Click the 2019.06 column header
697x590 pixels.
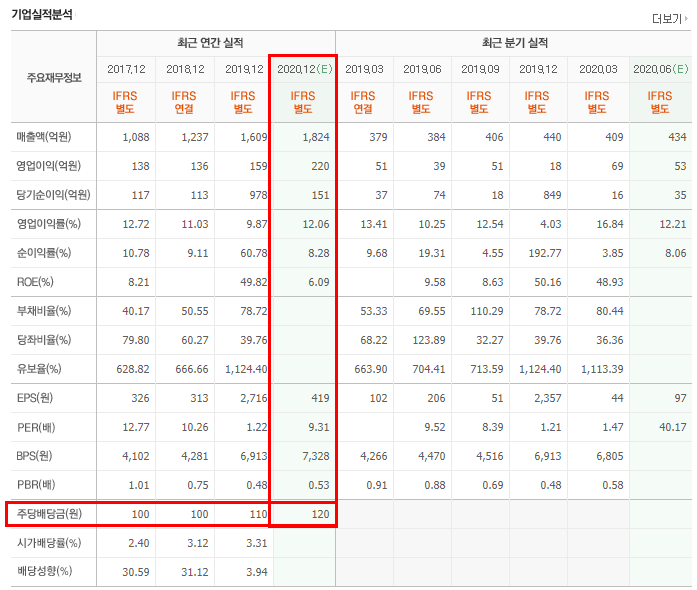click(x=422, y=69)
